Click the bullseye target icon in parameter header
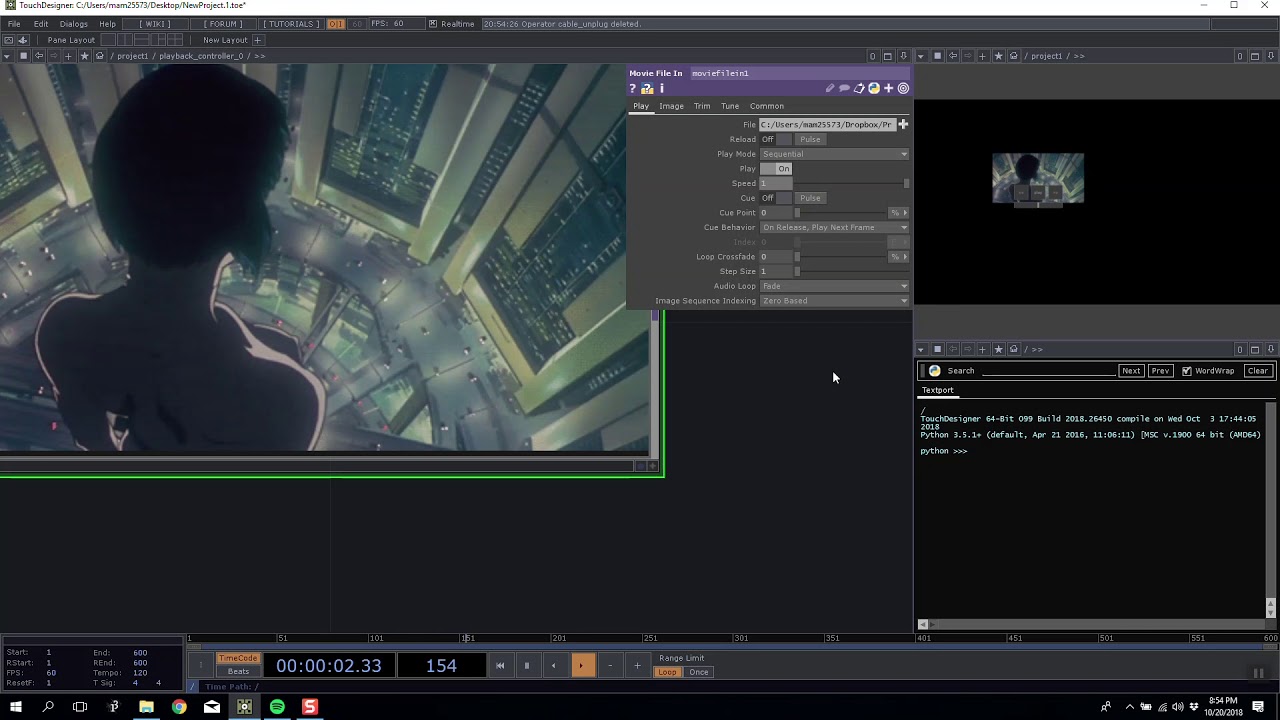Viewport: 1280px width, 720px height. (903, 88)
